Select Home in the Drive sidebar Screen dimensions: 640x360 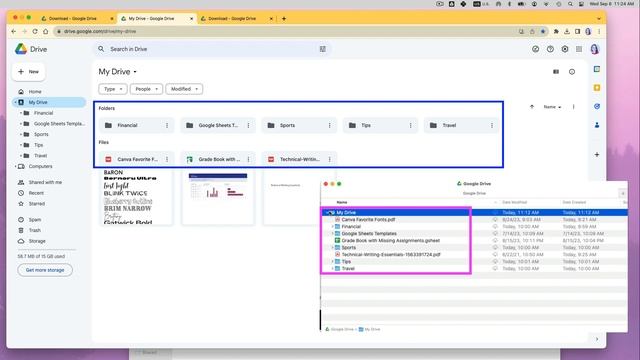[x=49, y=92]
